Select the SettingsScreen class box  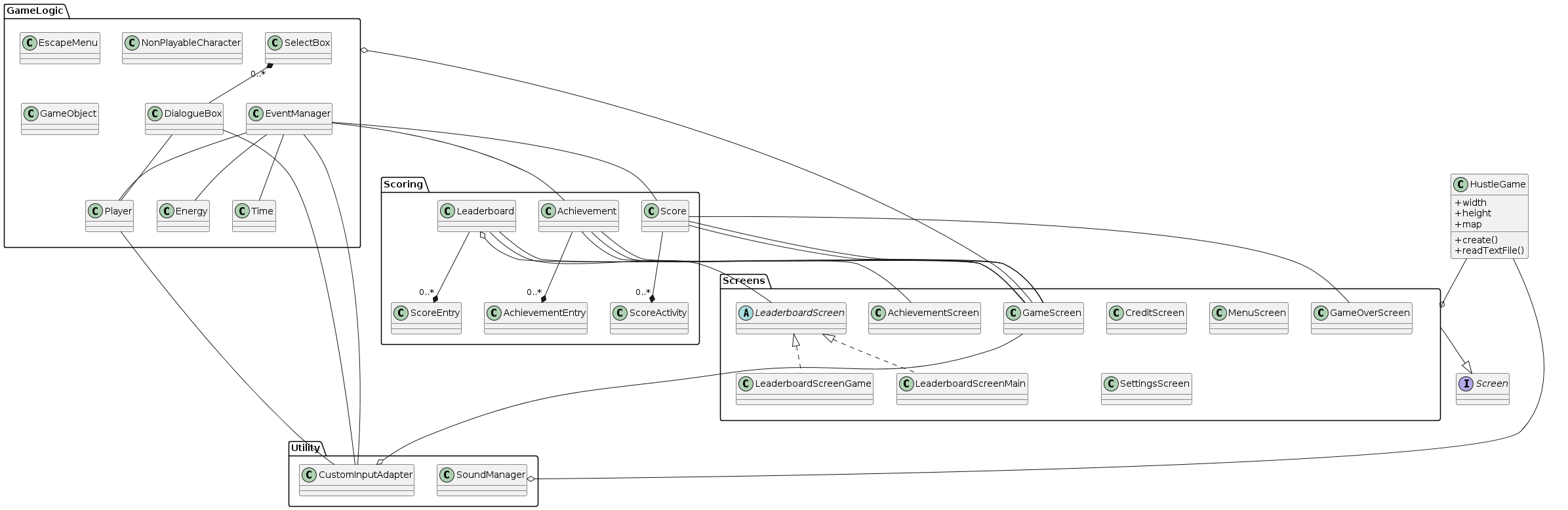point(1146,389)
